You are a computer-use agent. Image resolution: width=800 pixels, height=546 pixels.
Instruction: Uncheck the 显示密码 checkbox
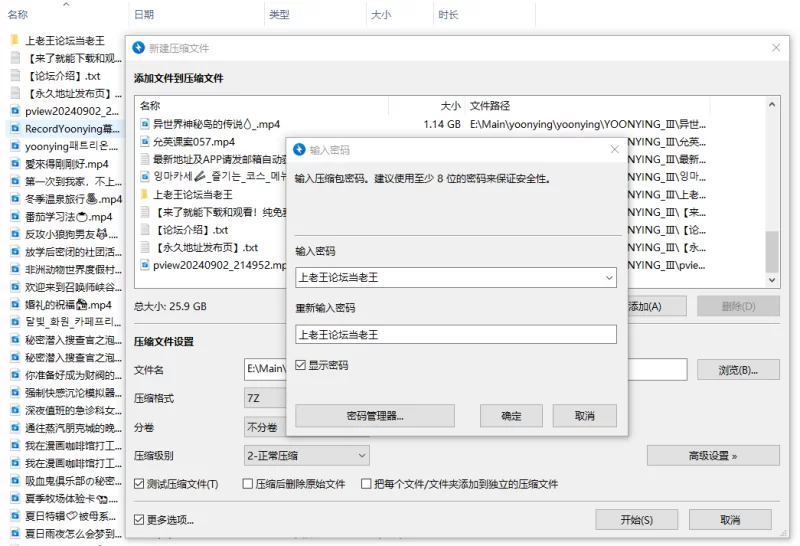tap(301, 365)
